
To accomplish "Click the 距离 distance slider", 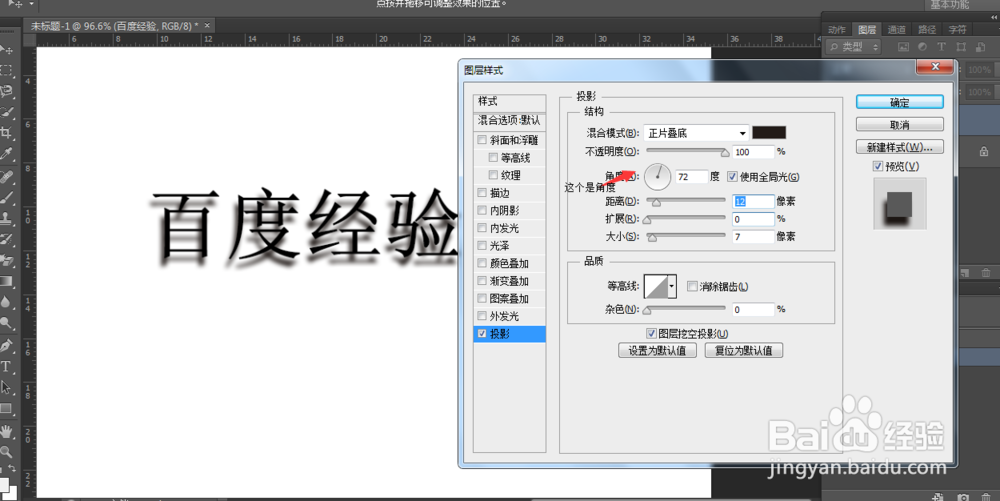I will click(x=687, y=201).
